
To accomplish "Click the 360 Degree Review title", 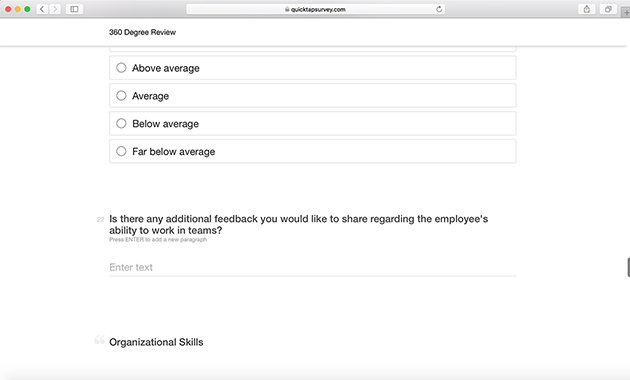I will (x=142, y=32).
